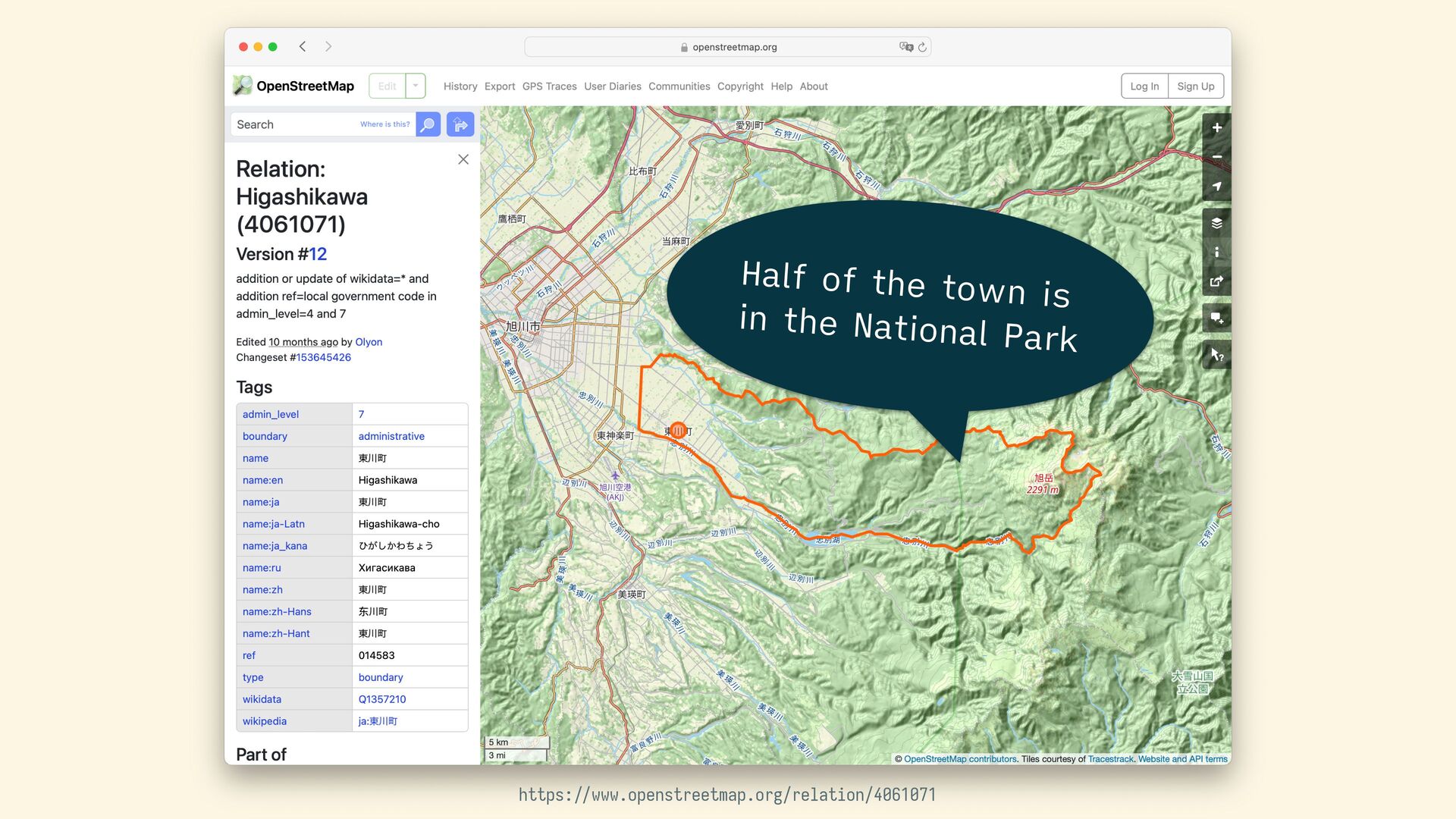Click the 'Where is this?' link
The image size is (1456, 819).
click(384, 124)
